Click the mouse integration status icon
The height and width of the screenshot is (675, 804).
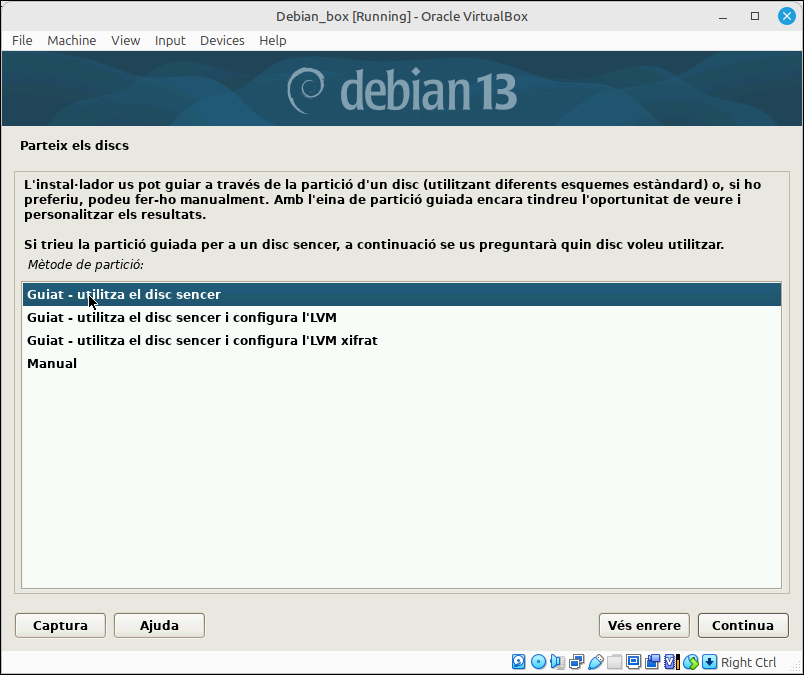point(691,662)
